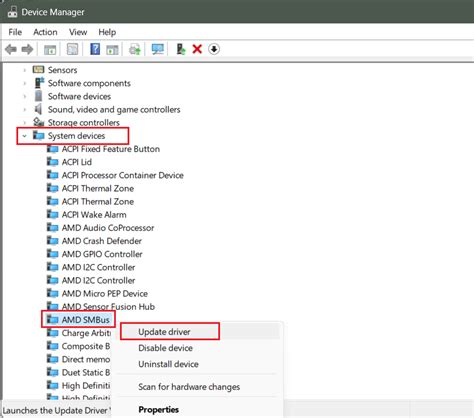Select the AMD SMBus device label

pyautogui.click(x=86, y=320)
